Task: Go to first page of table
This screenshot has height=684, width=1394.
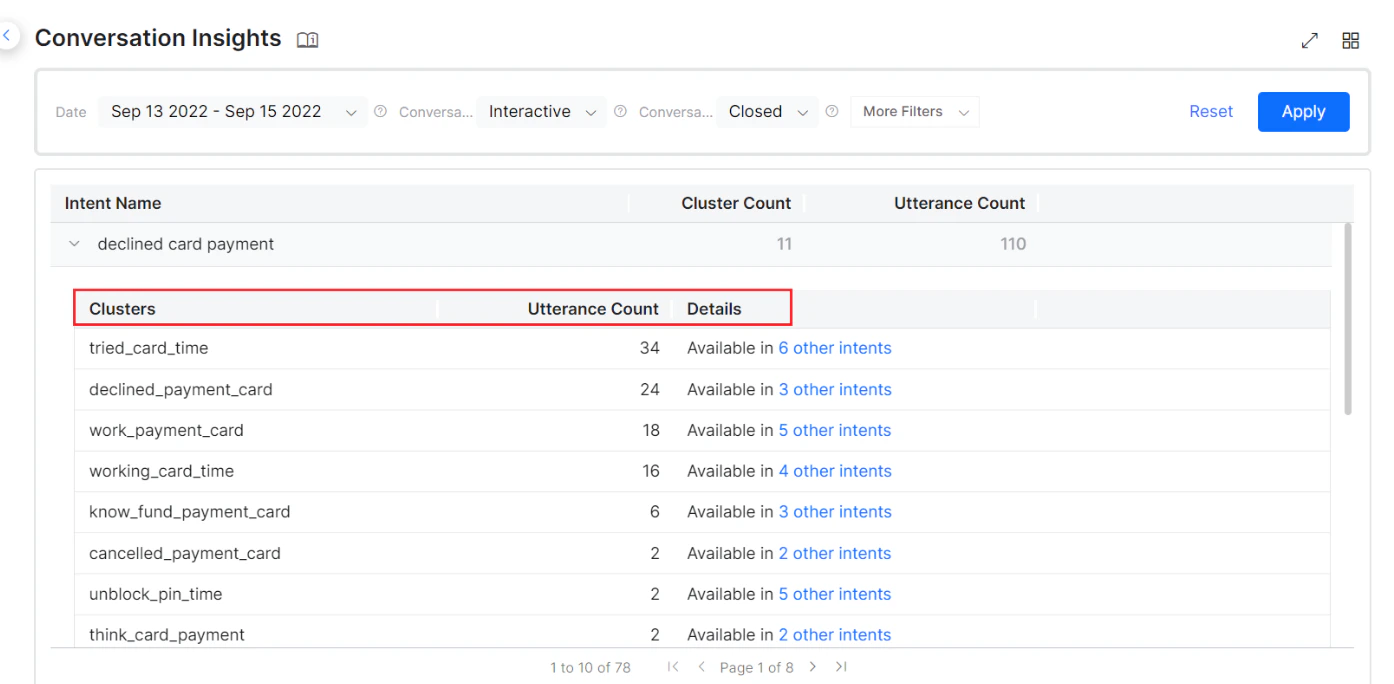Action: pos(673,667)
